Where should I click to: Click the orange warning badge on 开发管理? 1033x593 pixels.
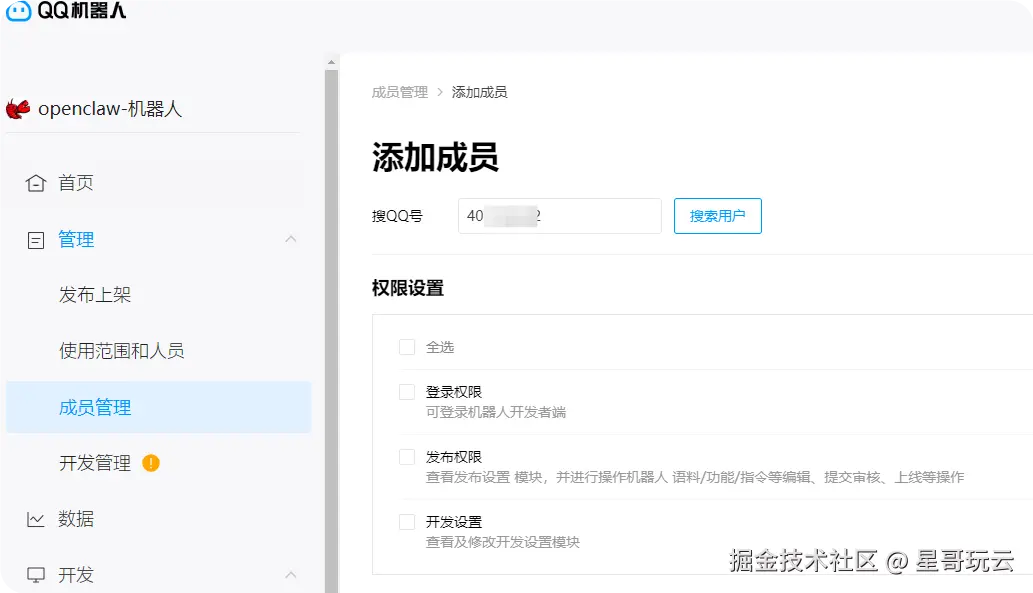(151, 463)
